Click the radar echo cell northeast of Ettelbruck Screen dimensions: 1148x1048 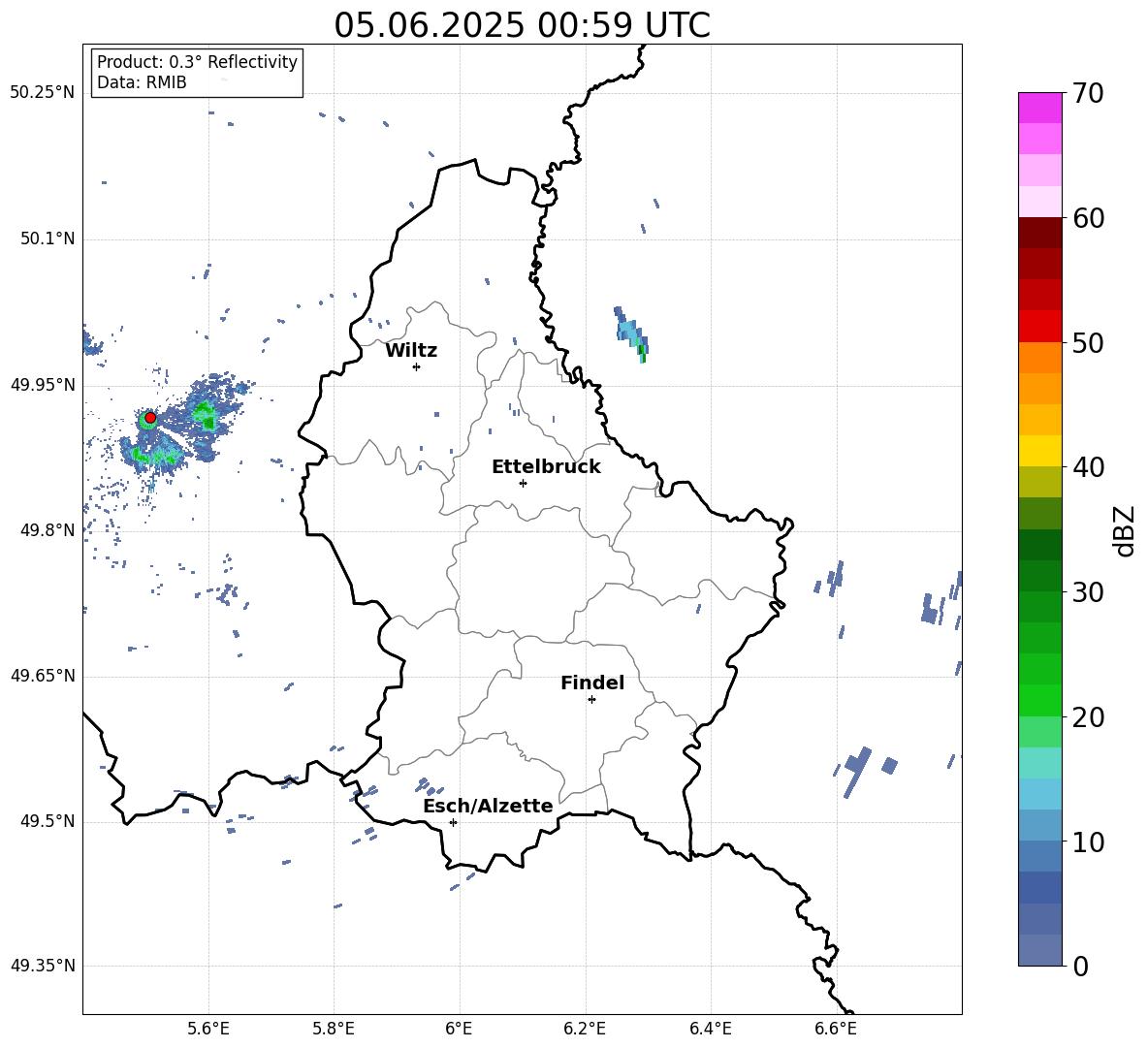(x=631, y=334)
